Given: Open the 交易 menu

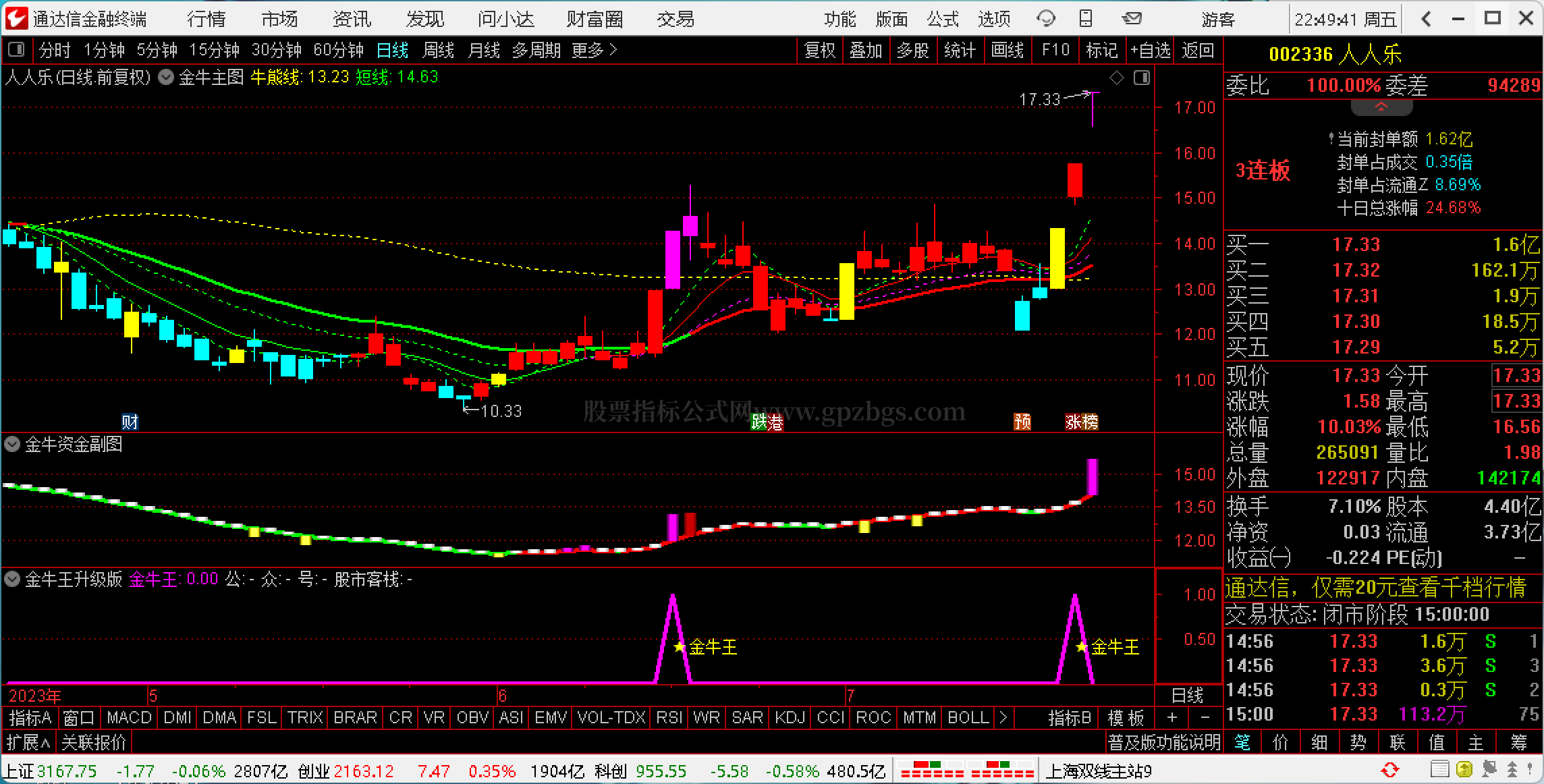Looking at the screenshot, I should tap(675, 19).
